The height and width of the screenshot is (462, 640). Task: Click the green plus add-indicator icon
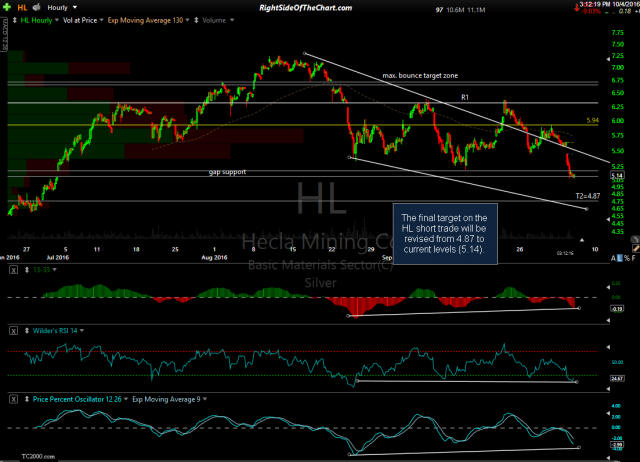pos(7,7)
